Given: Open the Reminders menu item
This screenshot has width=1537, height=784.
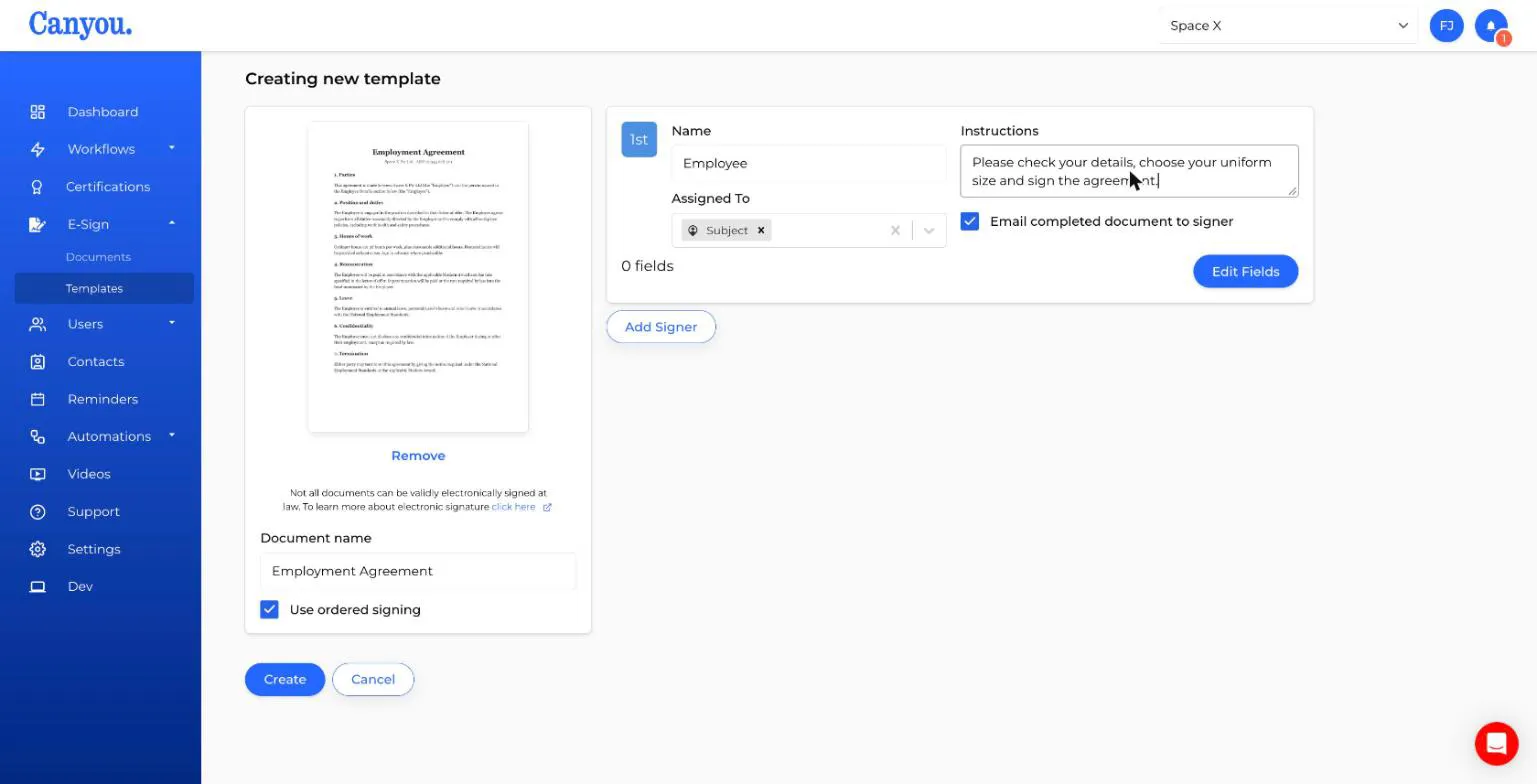Looking at the screenshot, I should click(x=103, y=399).
